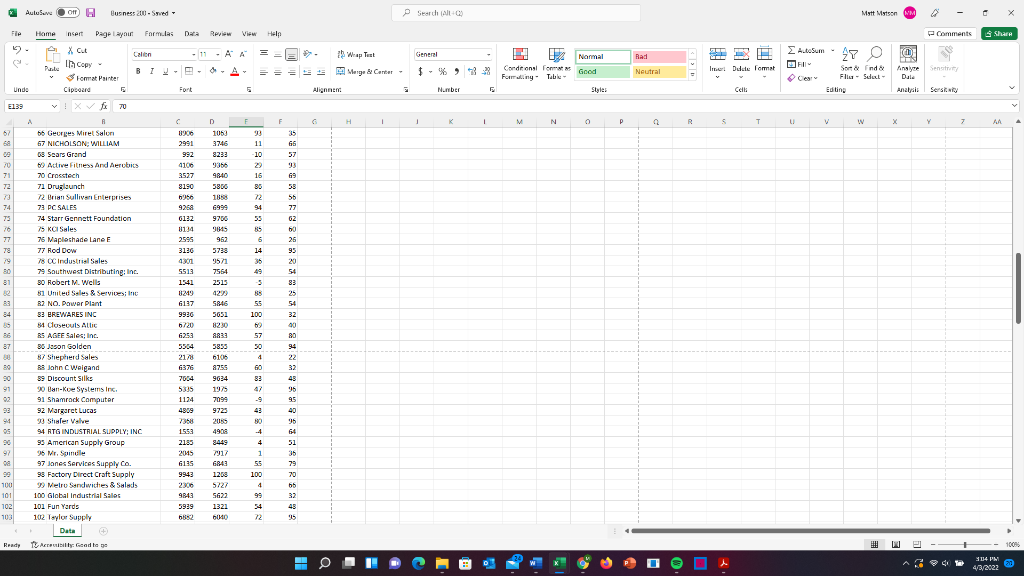The width and height of the screenshot is (1024, 576).
Task: Select the Good cell style
Action: pos(602,72)
